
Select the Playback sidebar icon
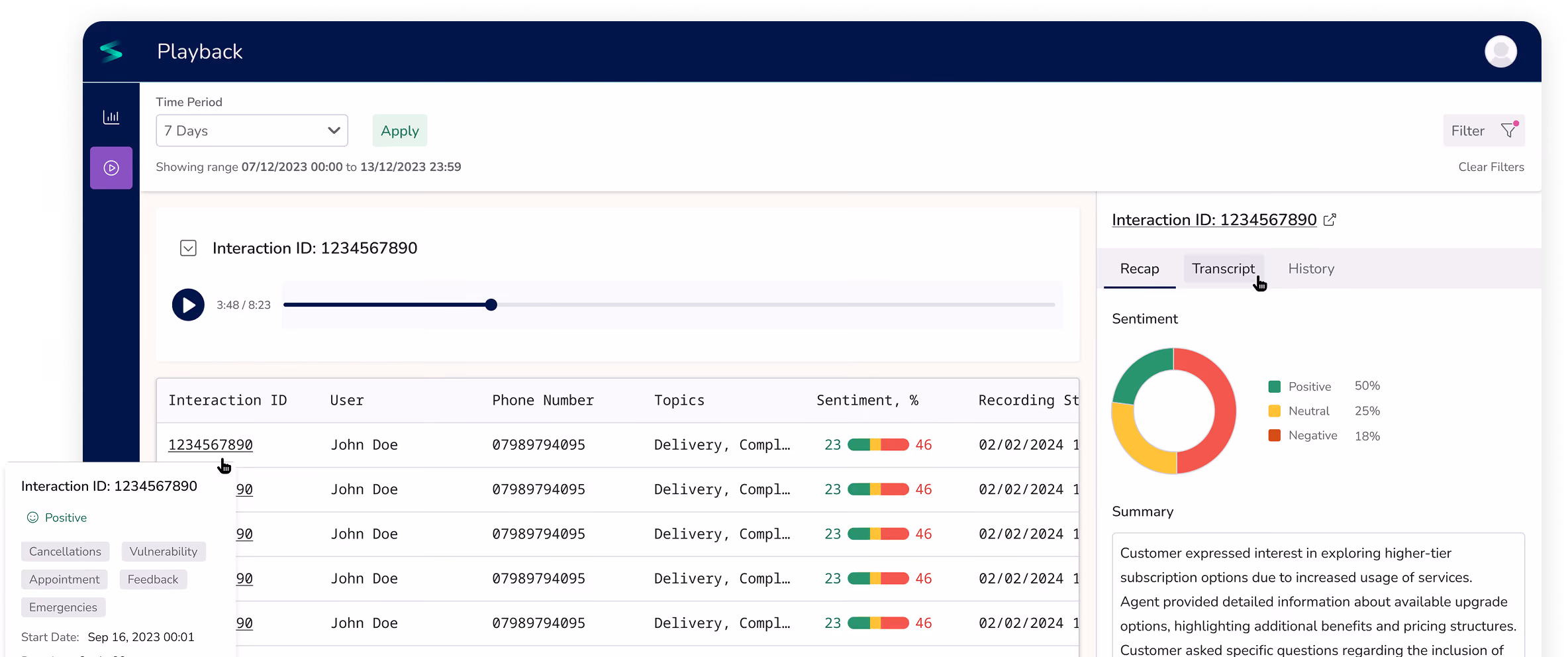click(x=111, y=168)
